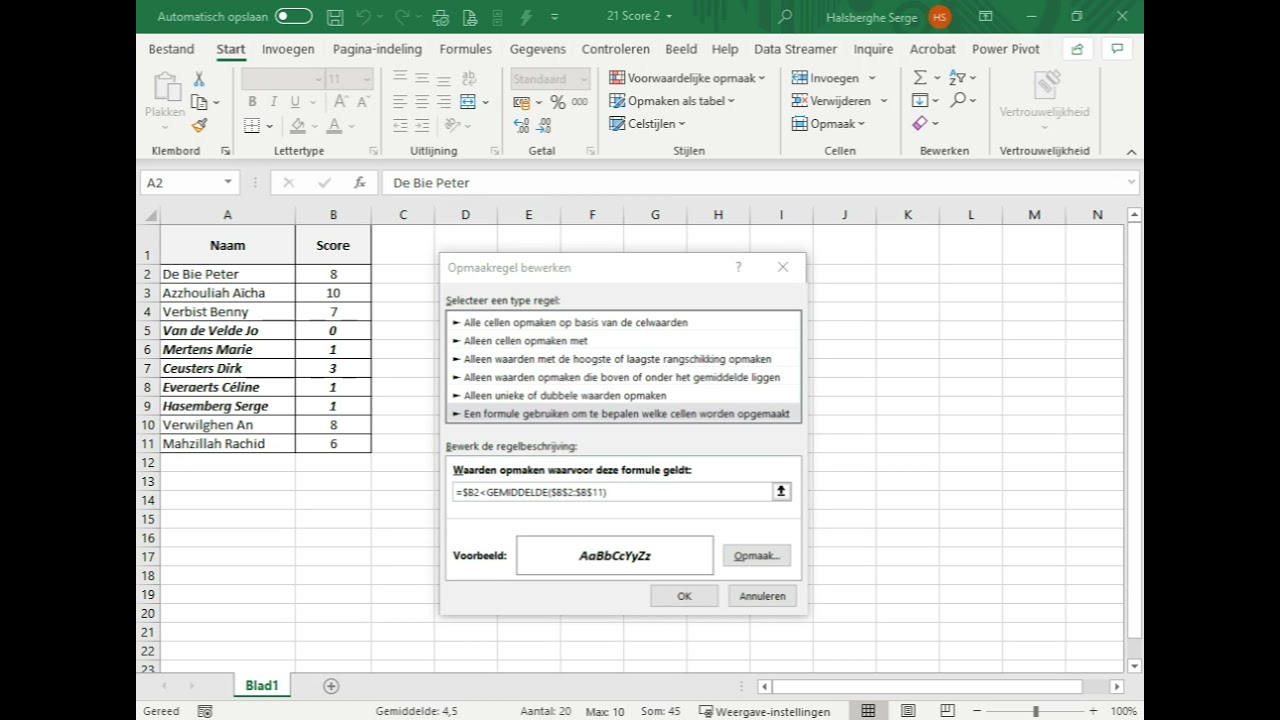The image size is (1280, 720).
Task: Open Opmaken als tabel dropdown
Action: [671, 101]
